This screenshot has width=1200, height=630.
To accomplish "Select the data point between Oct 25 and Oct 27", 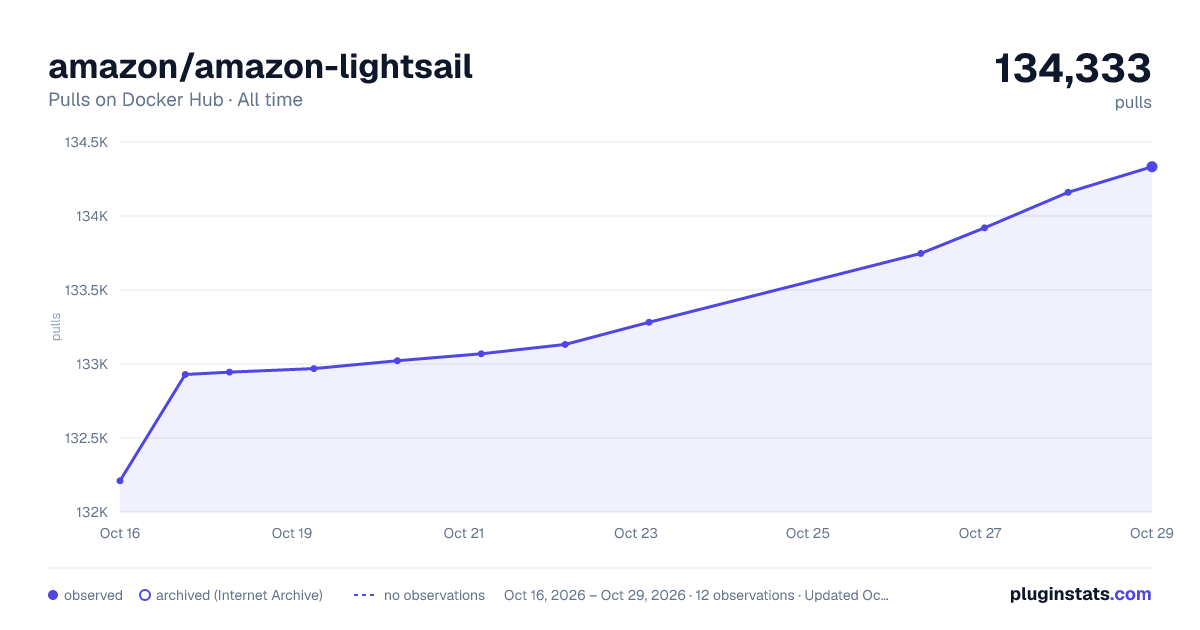I will [921, 254].
